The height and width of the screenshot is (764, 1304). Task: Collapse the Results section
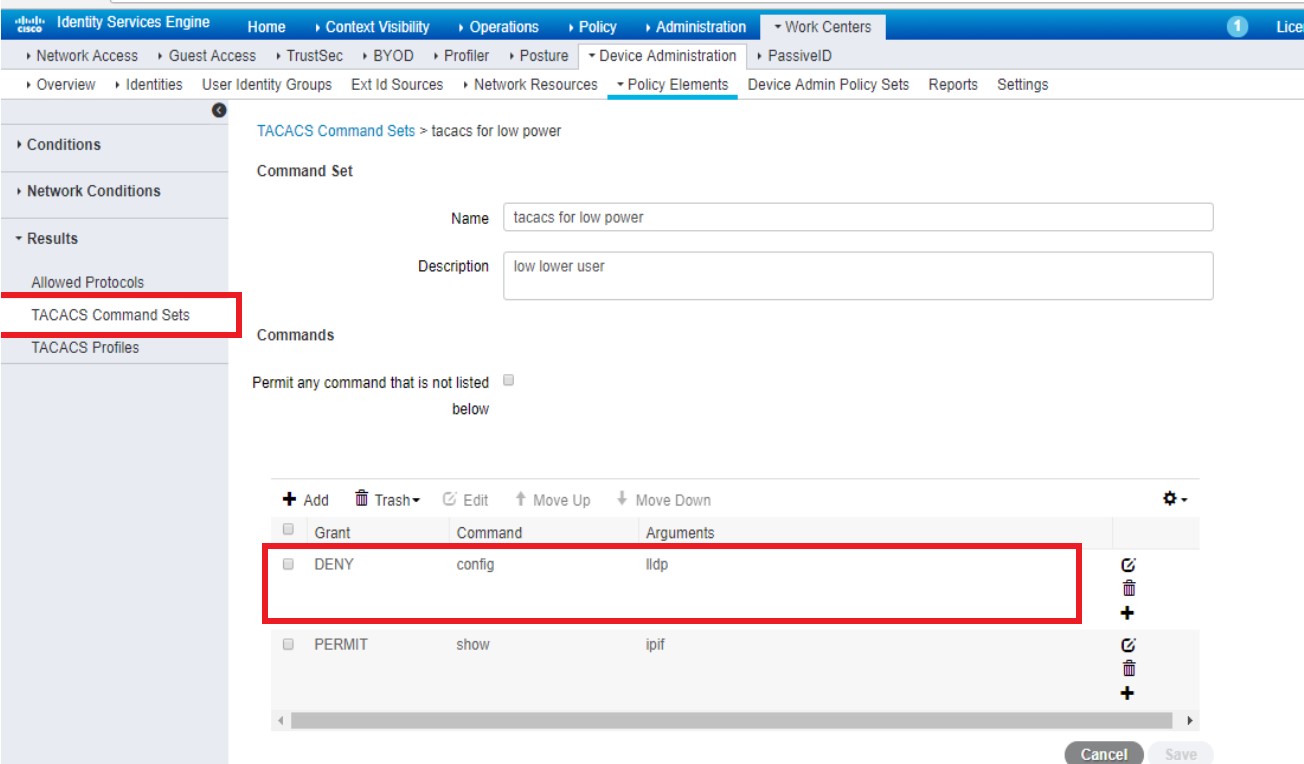(46, 239)
